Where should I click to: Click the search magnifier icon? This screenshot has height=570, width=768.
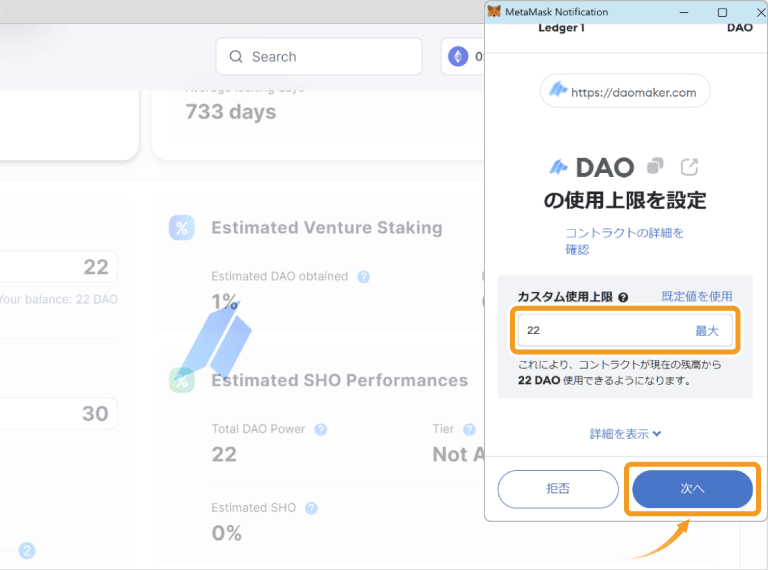click(x=236, y=57)
